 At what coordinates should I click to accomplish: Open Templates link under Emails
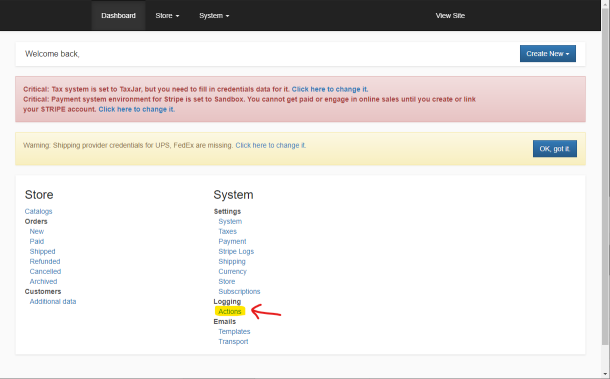point(234,332)
